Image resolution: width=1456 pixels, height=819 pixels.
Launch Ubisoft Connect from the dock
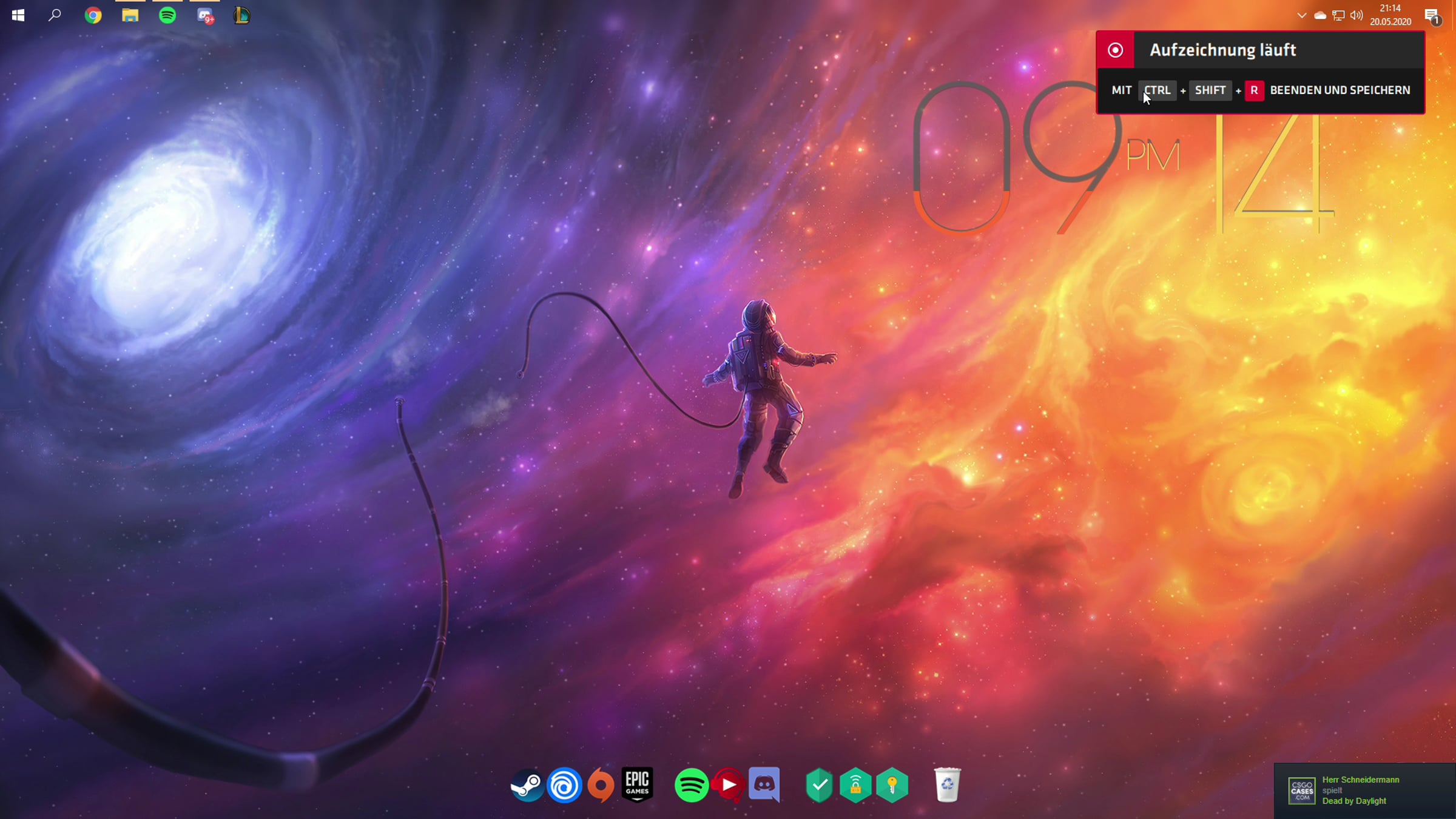(564, 785)
